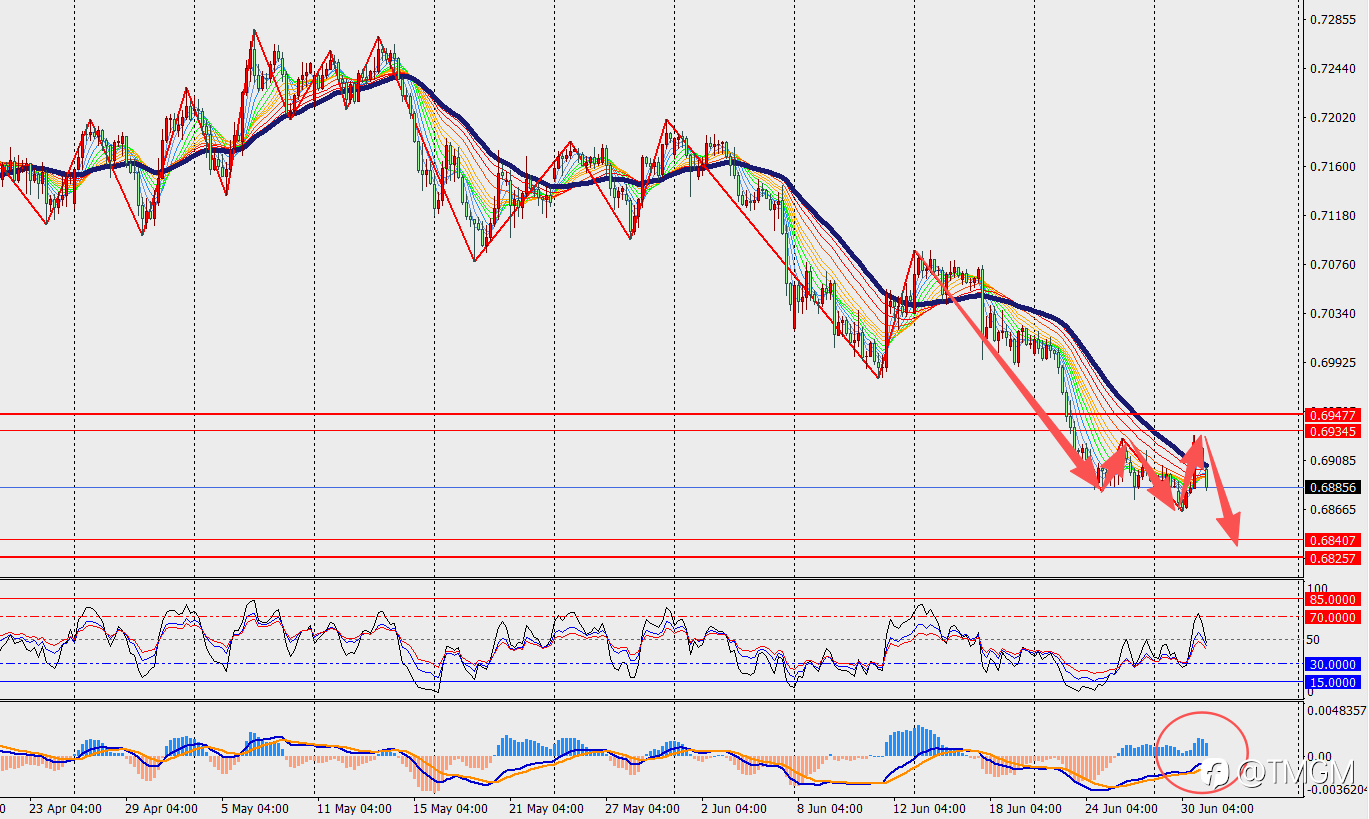Click the red 0.68257 level tag
Image resolution: width=1369 pixels, height=819 pixels.
click(1332, 558)
